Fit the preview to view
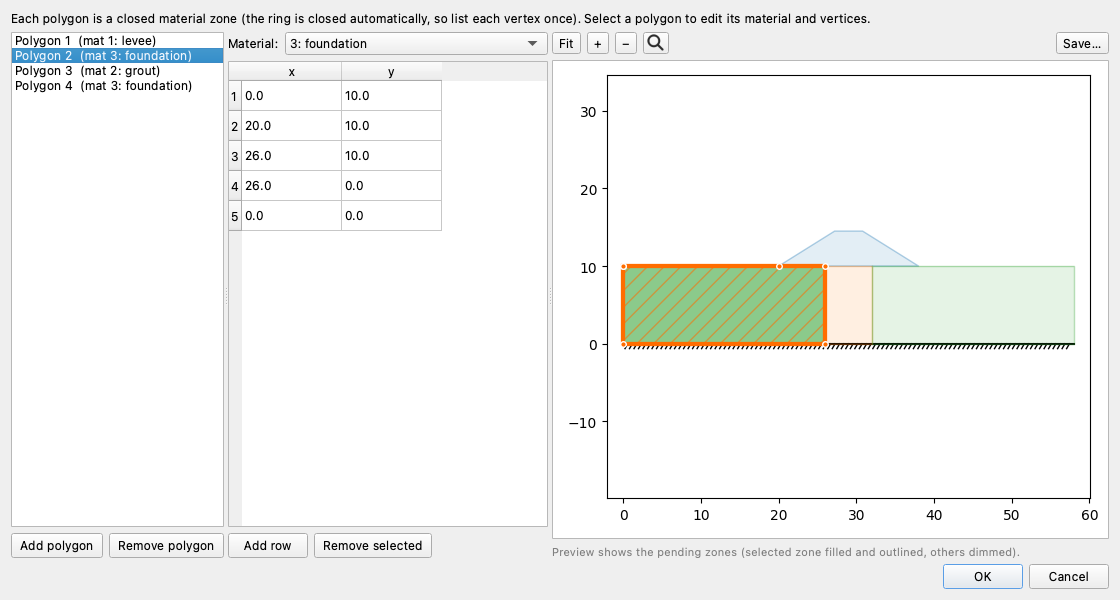This screenshot has width=1120, height=600. coord(566,44)
